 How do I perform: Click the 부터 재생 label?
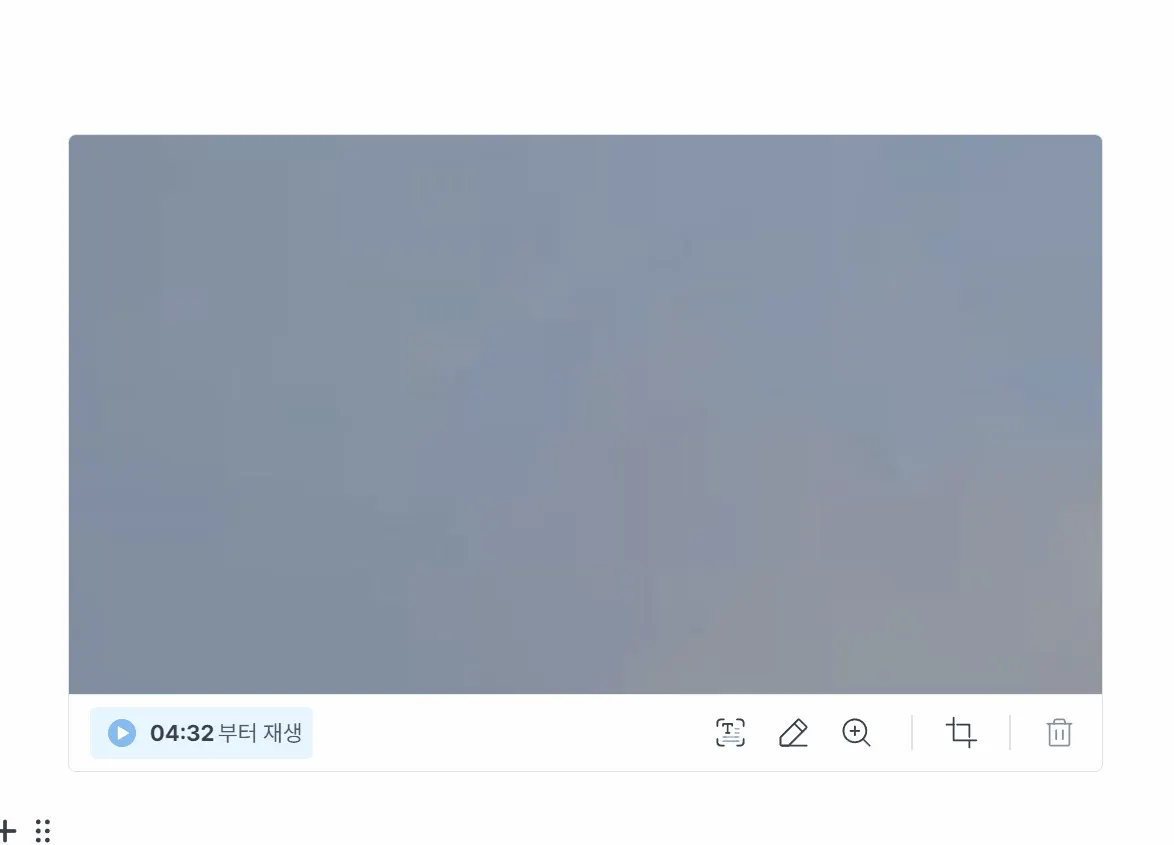click(x=260, y=733)
